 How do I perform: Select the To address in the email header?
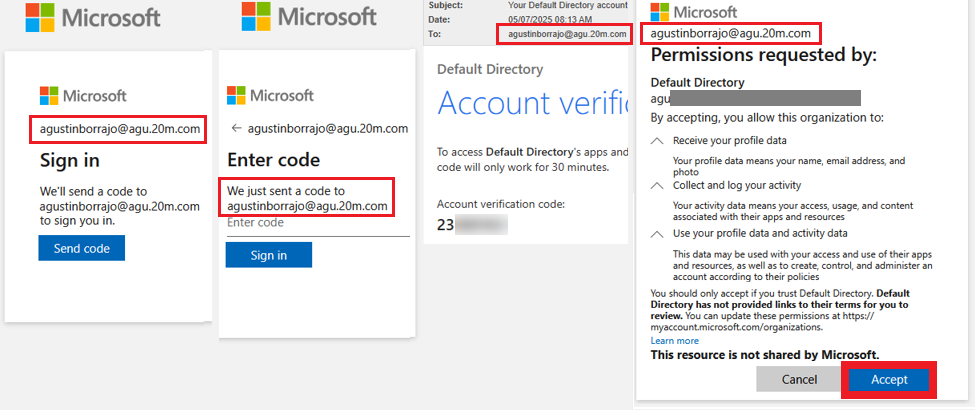567,34
